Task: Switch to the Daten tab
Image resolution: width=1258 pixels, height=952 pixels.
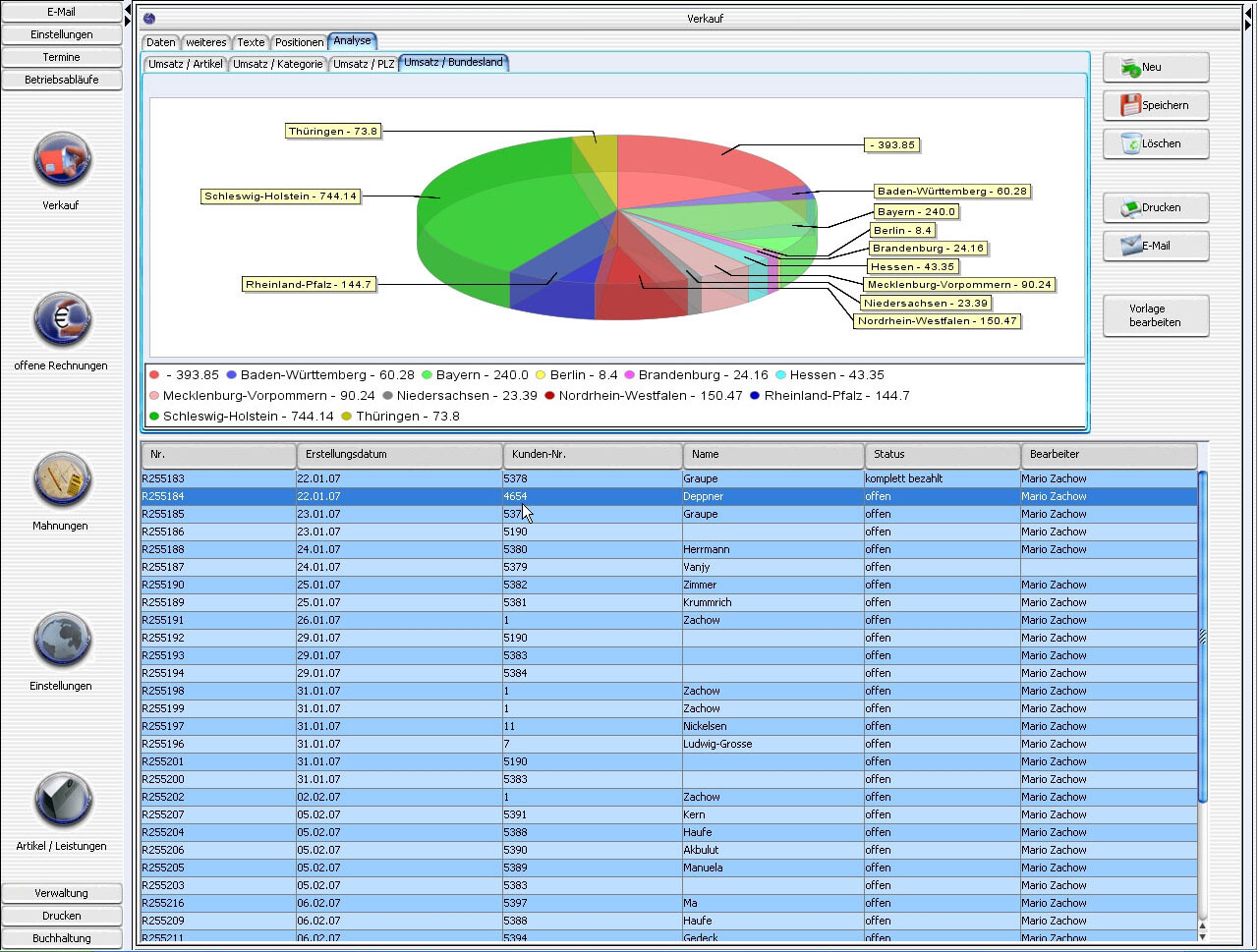Action: tap(160, 42)
